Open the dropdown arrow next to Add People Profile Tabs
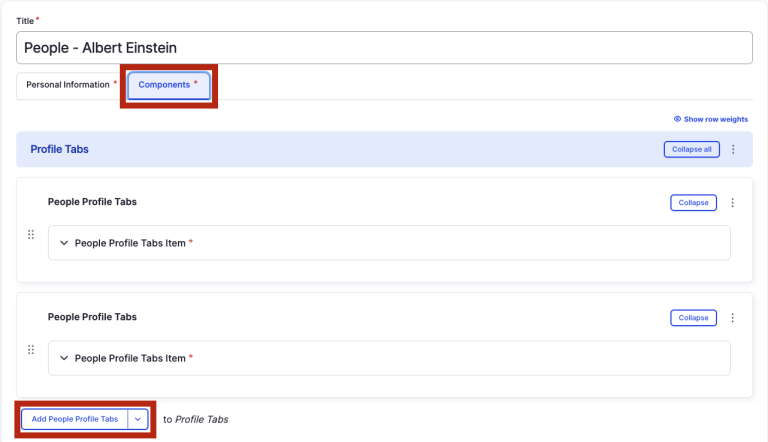The image size is (768, 442). [x=138, y=419]
